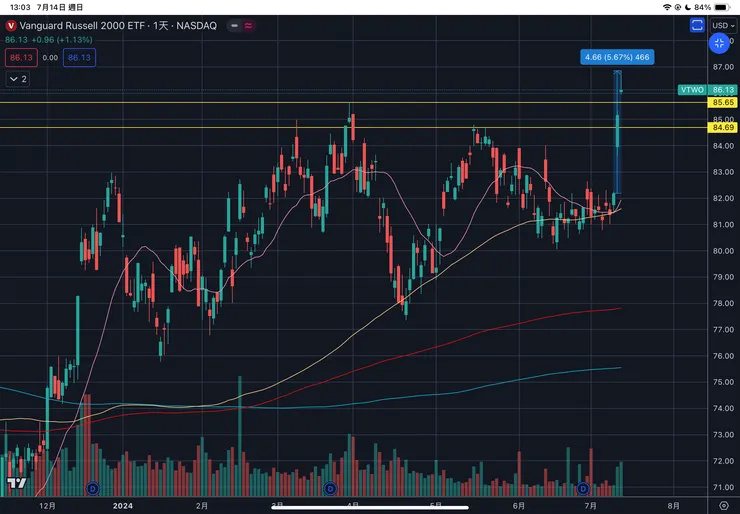The width and height of the screenshot is (740, 514).
Task: Select the blue price range measurement box
Action: point(617,132)
